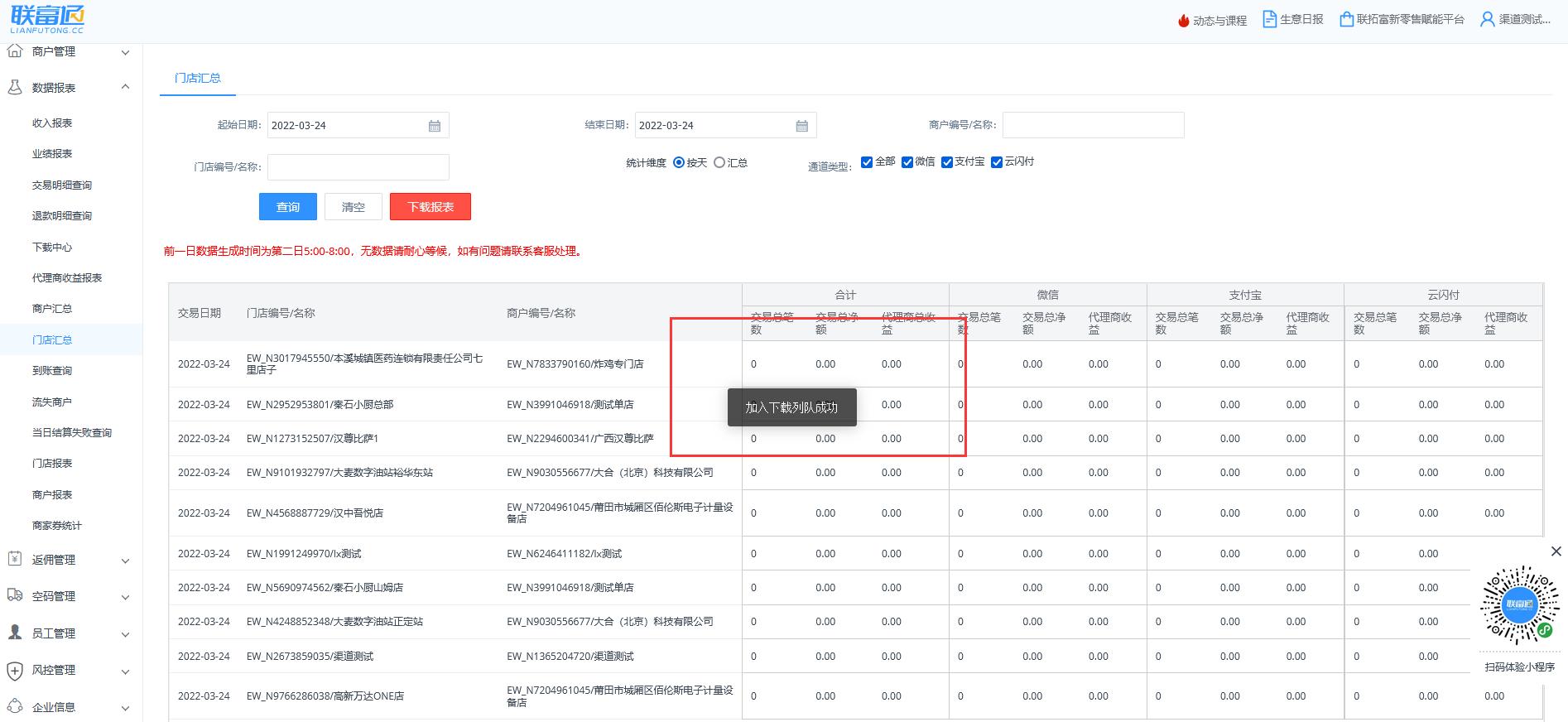Click the 交易日期 column header
Viewport: 1568px width, 722px height.
pos(200,313)
